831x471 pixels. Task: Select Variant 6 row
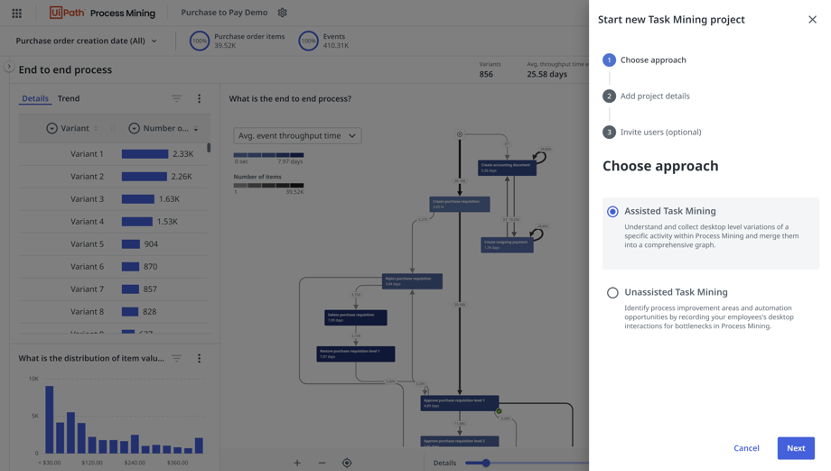coord(113,266)
